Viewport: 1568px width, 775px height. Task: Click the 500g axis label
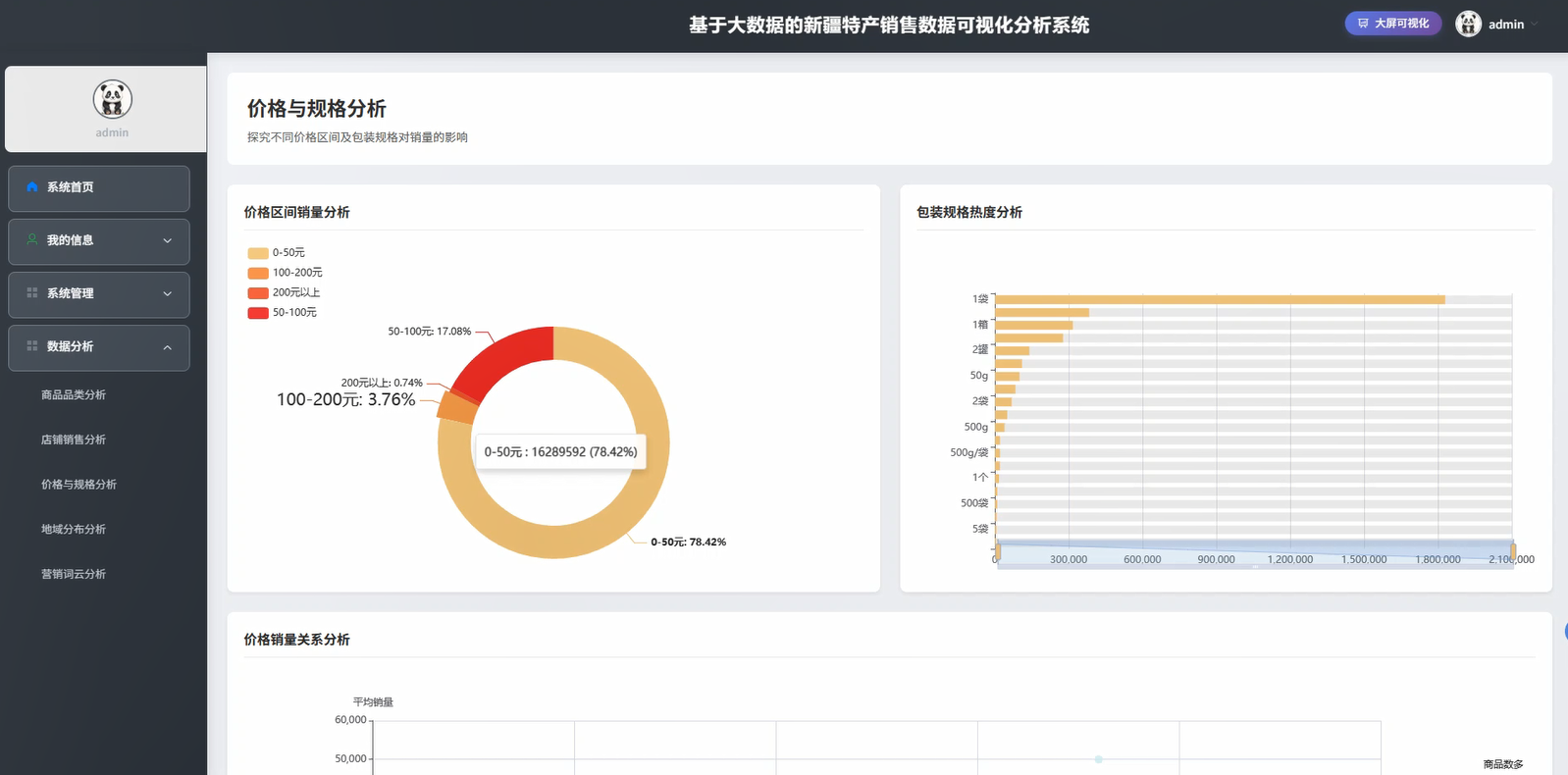pos(976,427)
